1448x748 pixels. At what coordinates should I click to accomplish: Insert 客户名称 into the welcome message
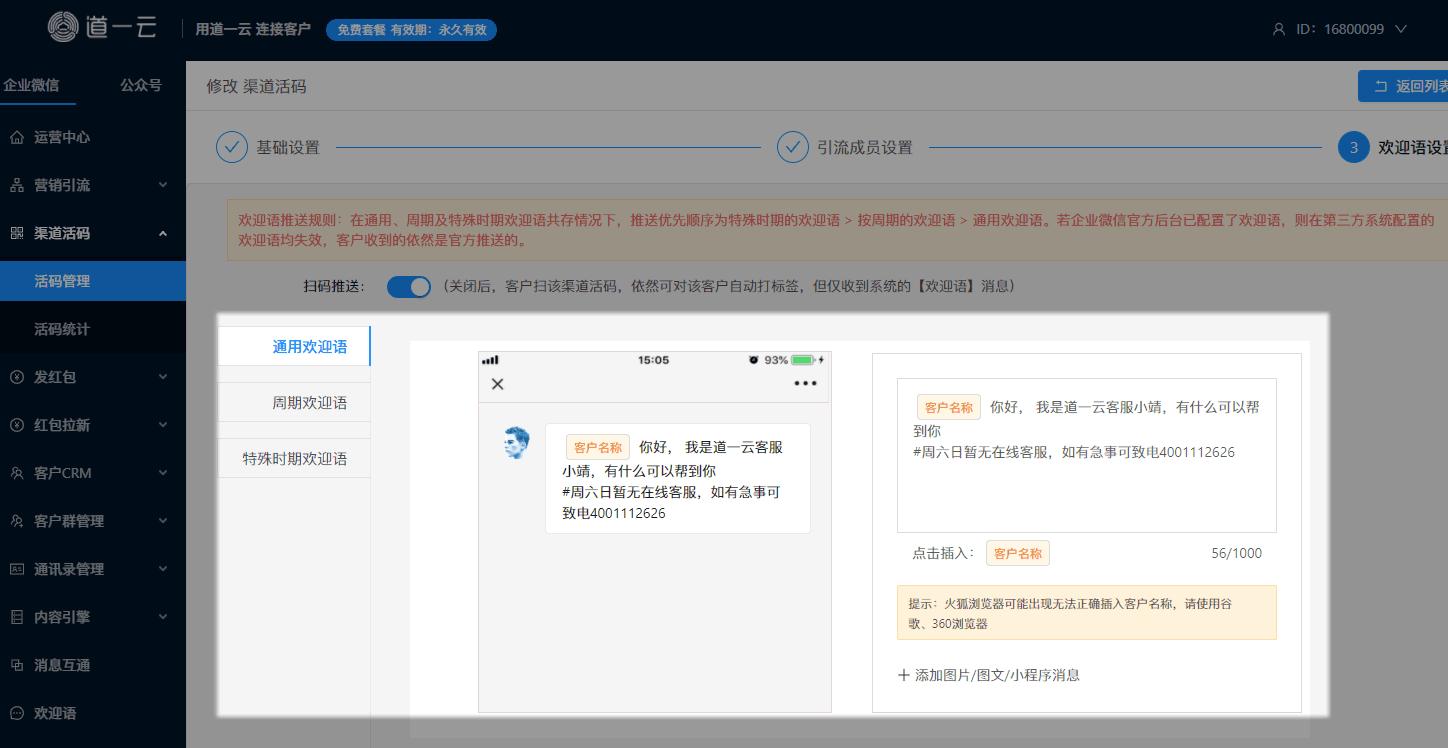1017,552
